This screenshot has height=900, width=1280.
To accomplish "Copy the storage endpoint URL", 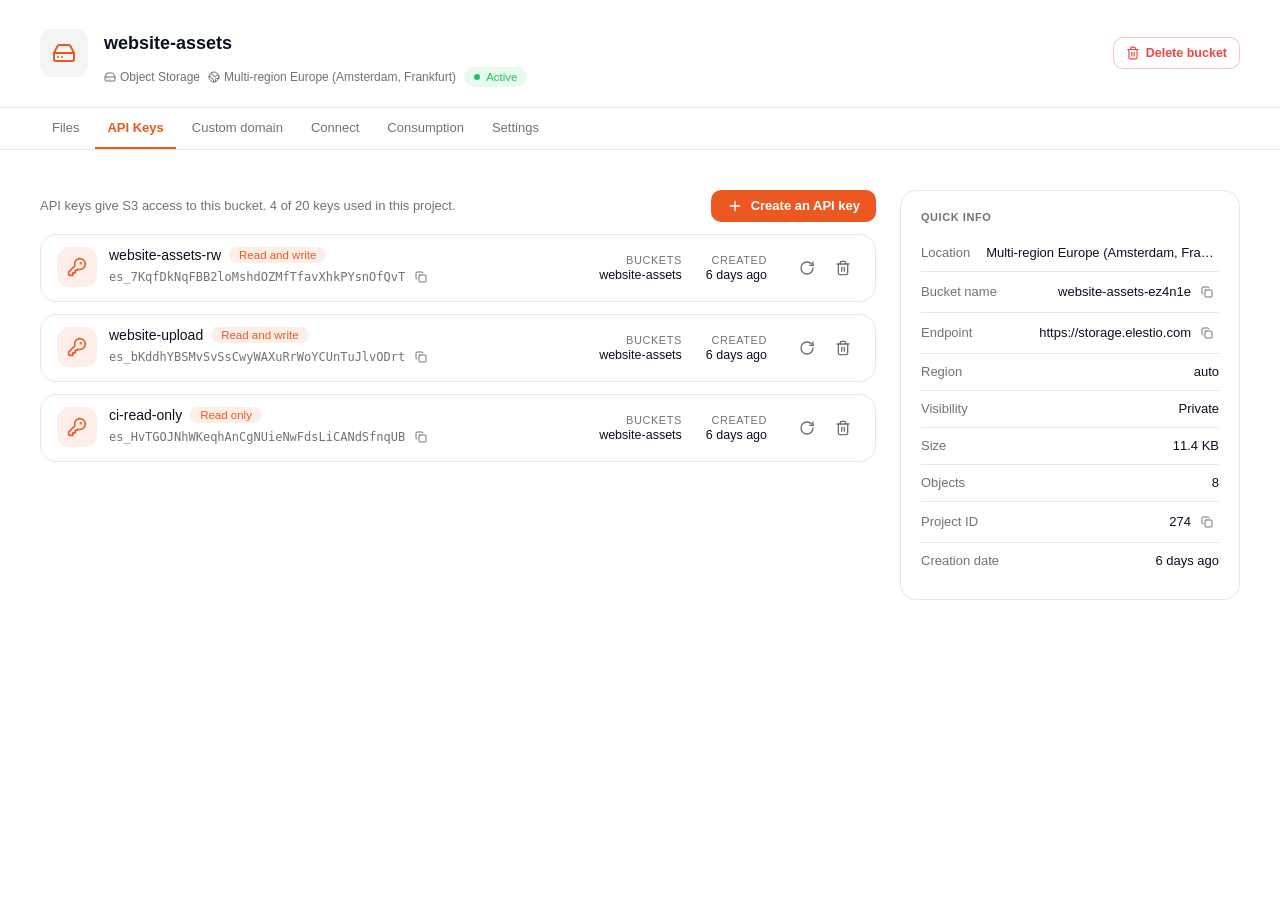I will click(1207, 333).
